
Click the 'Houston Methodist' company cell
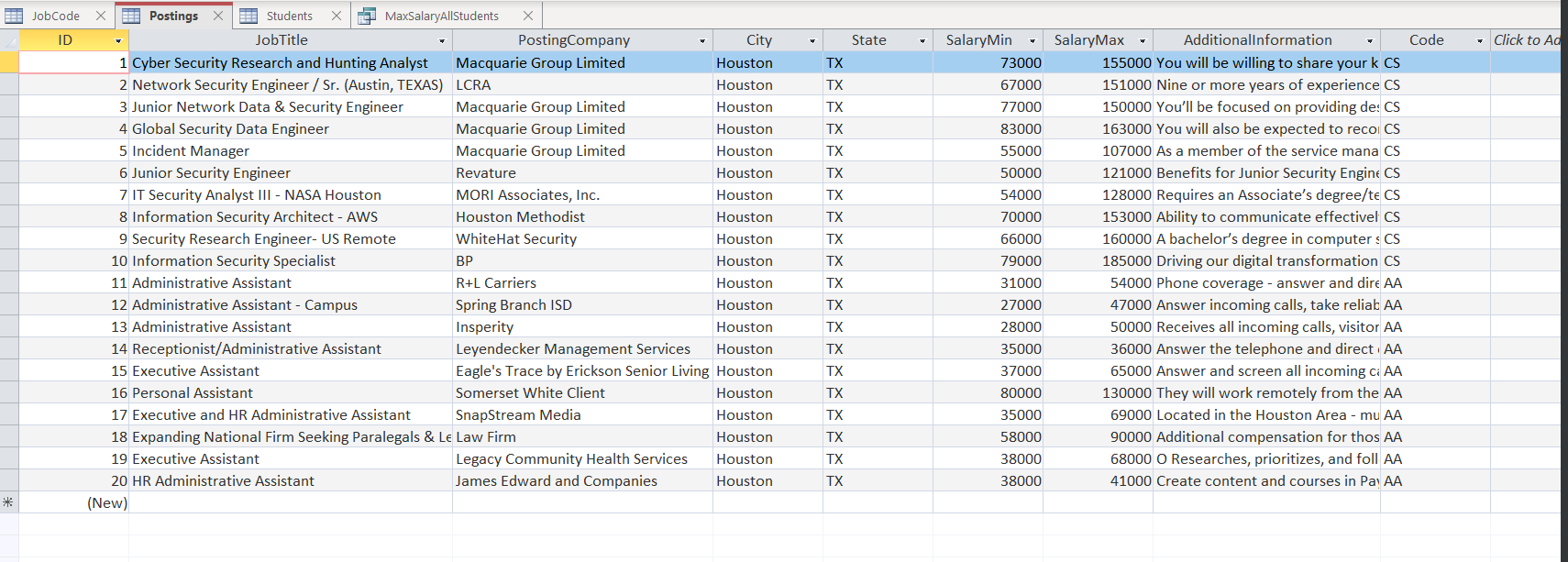point(582,216)
